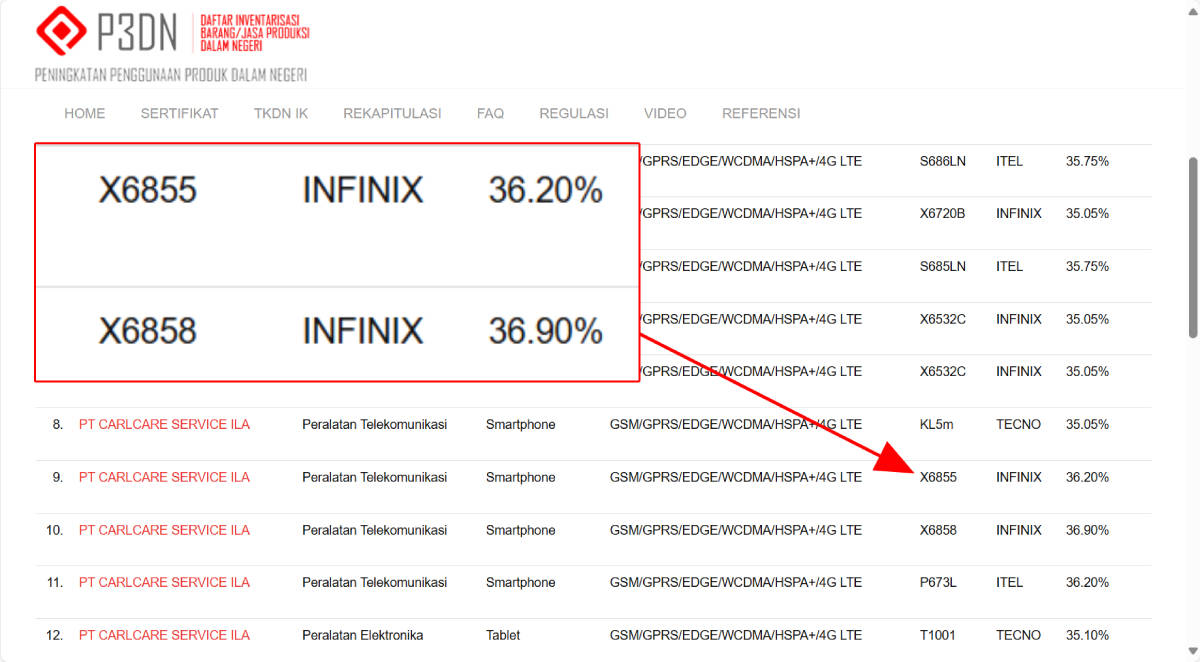Click INFINIX brand in table row 9
Viewport: 1200px width, 662px height.
pyautogui.click(x=1018, y=477)
